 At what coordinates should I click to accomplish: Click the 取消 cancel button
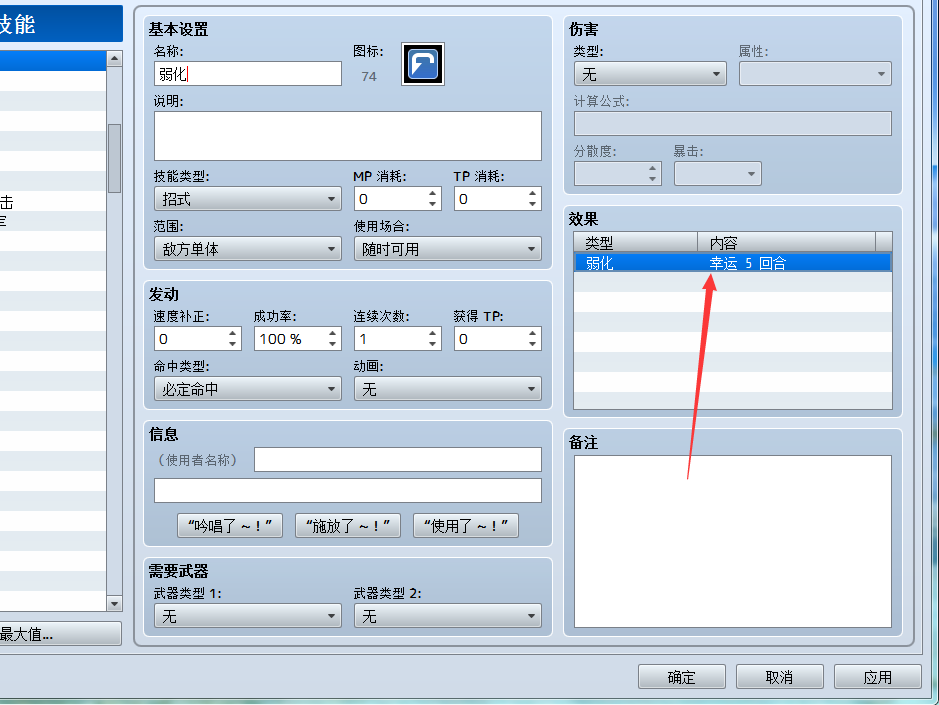click(780, 677)
